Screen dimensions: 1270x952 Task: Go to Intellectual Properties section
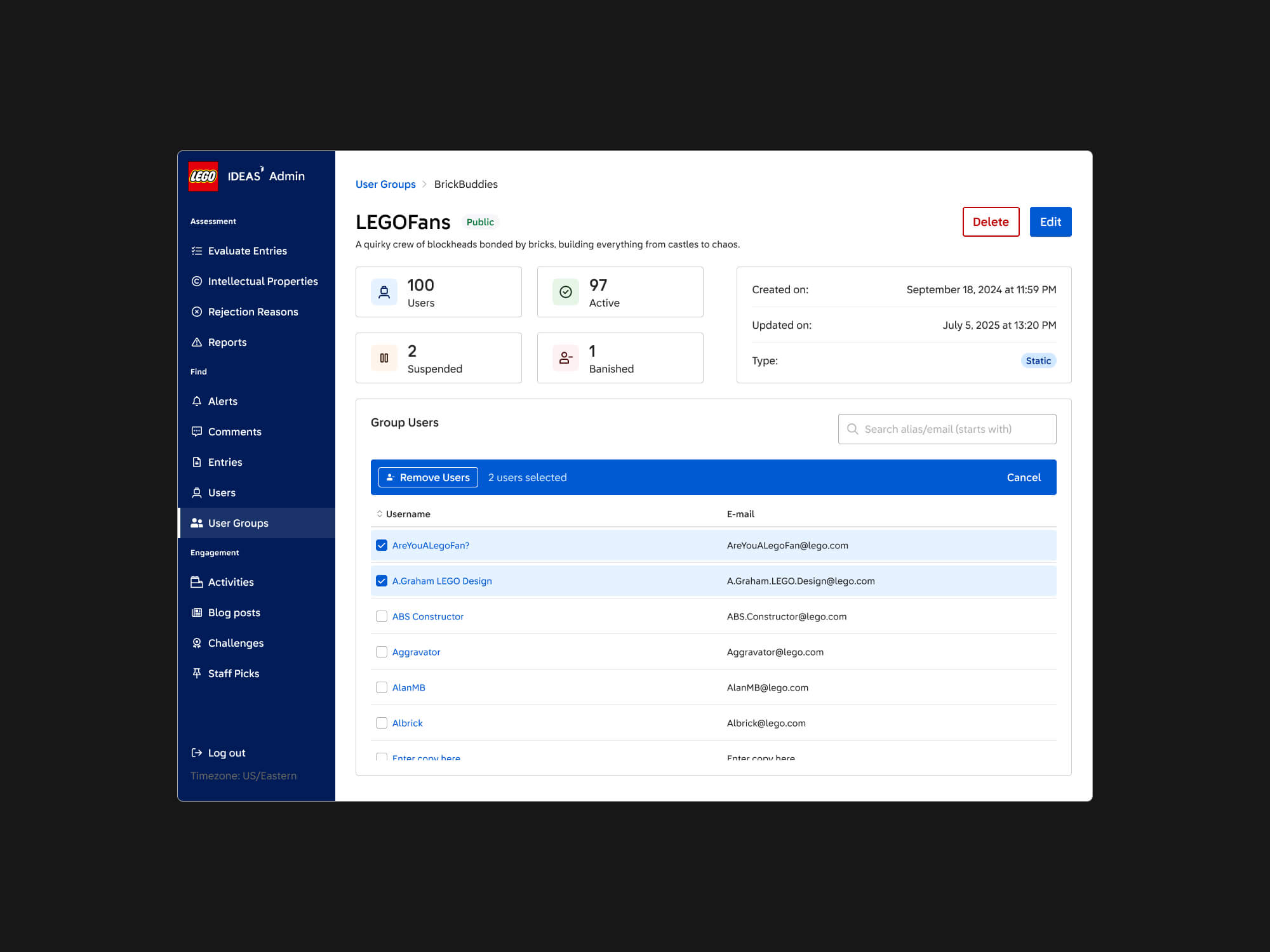[257, 281]
